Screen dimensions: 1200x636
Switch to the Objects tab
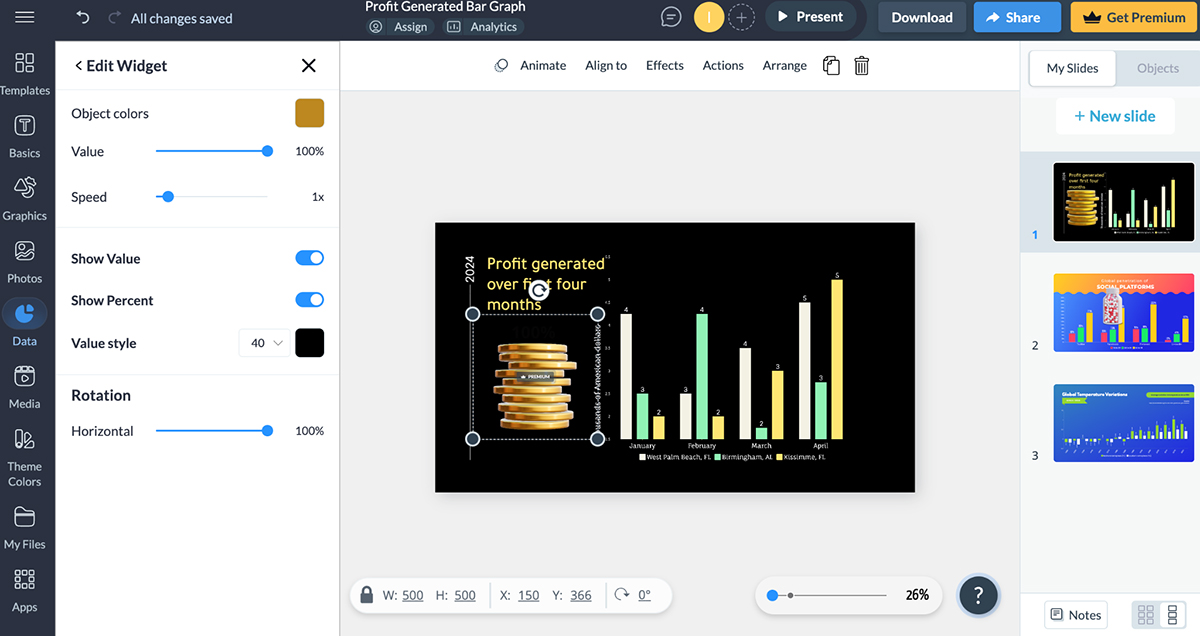point(1157,68)
